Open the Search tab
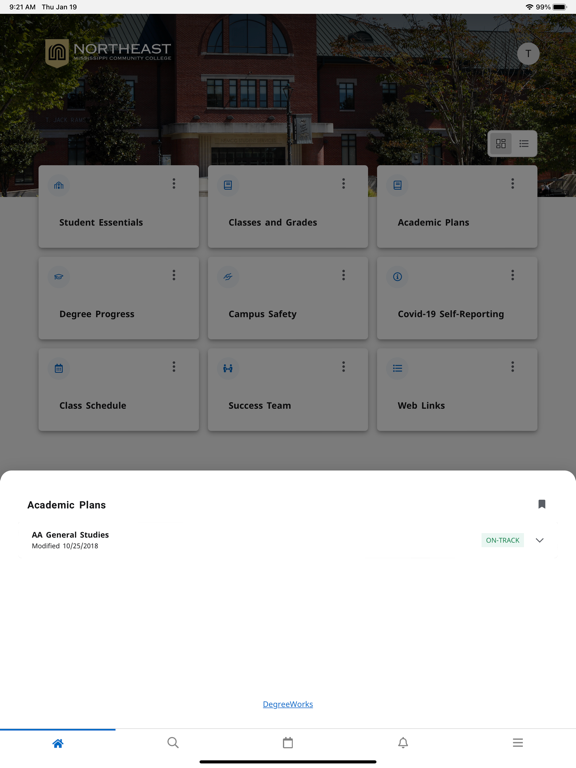Screen dimensions: 576x768 [x=173, y=743]
